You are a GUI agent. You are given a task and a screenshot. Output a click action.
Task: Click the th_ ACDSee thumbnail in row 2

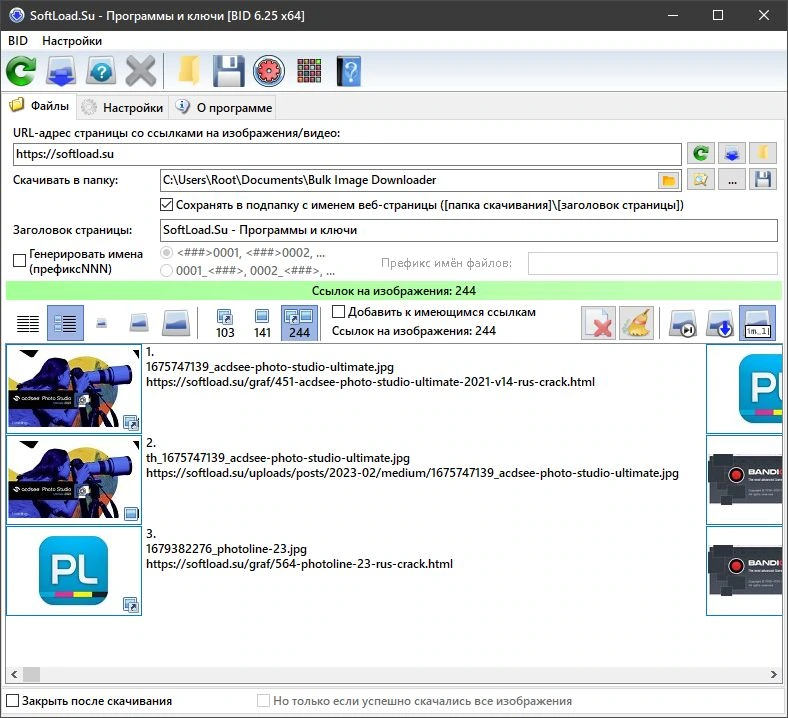click(74, 480)
